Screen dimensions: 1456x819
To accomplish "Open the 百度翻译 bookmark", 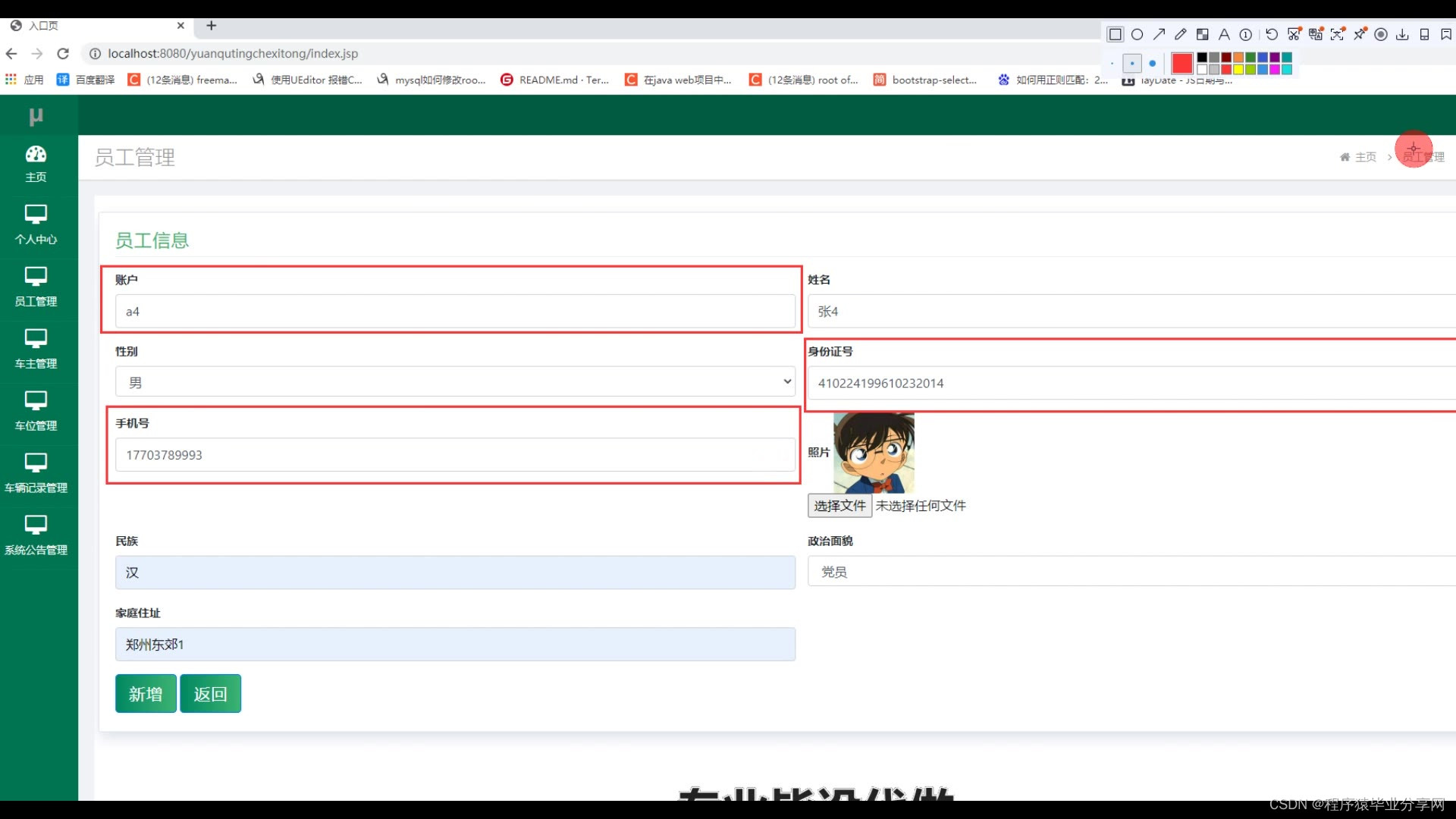I will pyautogui.click(x=86, y=80).
